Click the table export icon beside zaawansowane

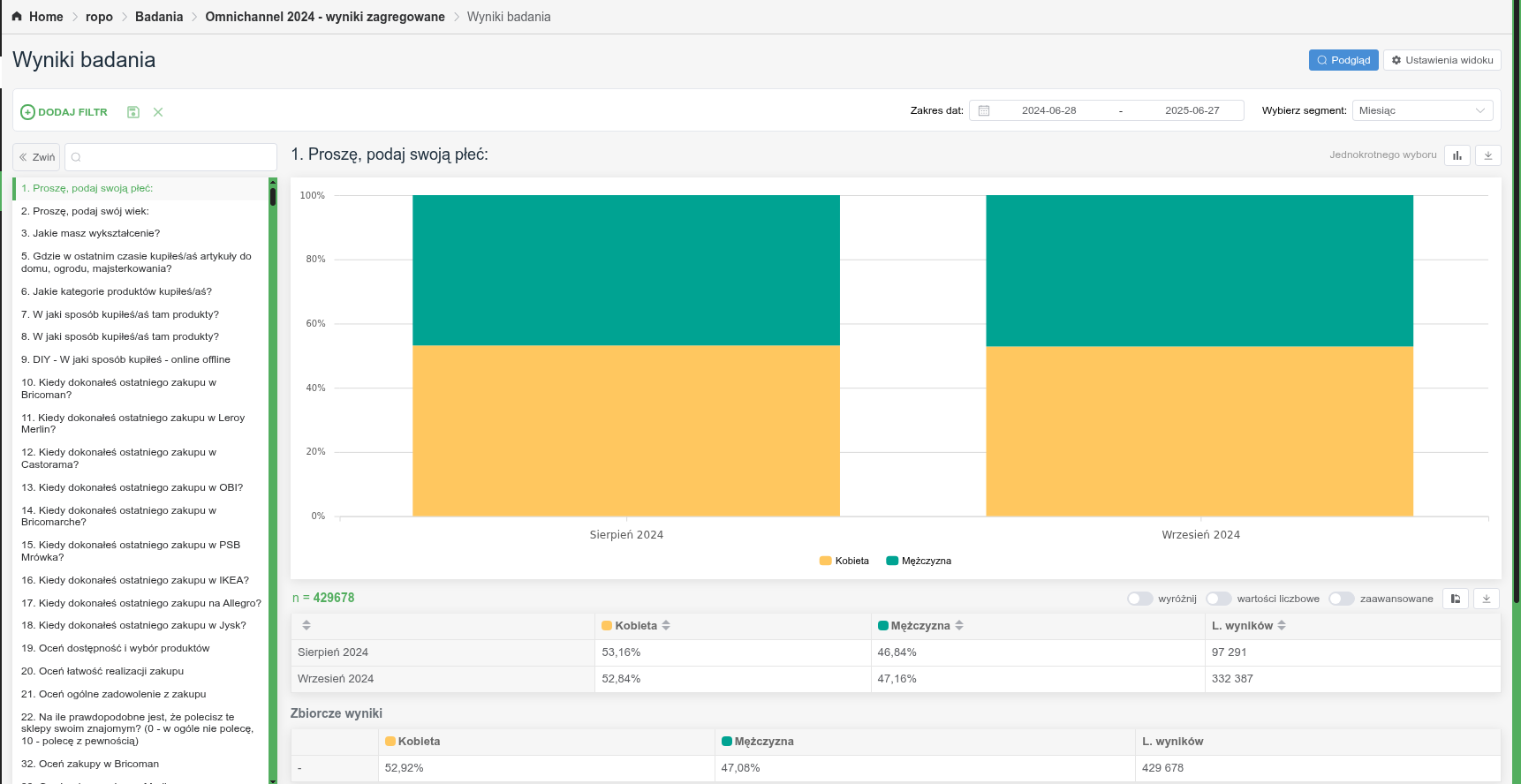pos(1455,599)
